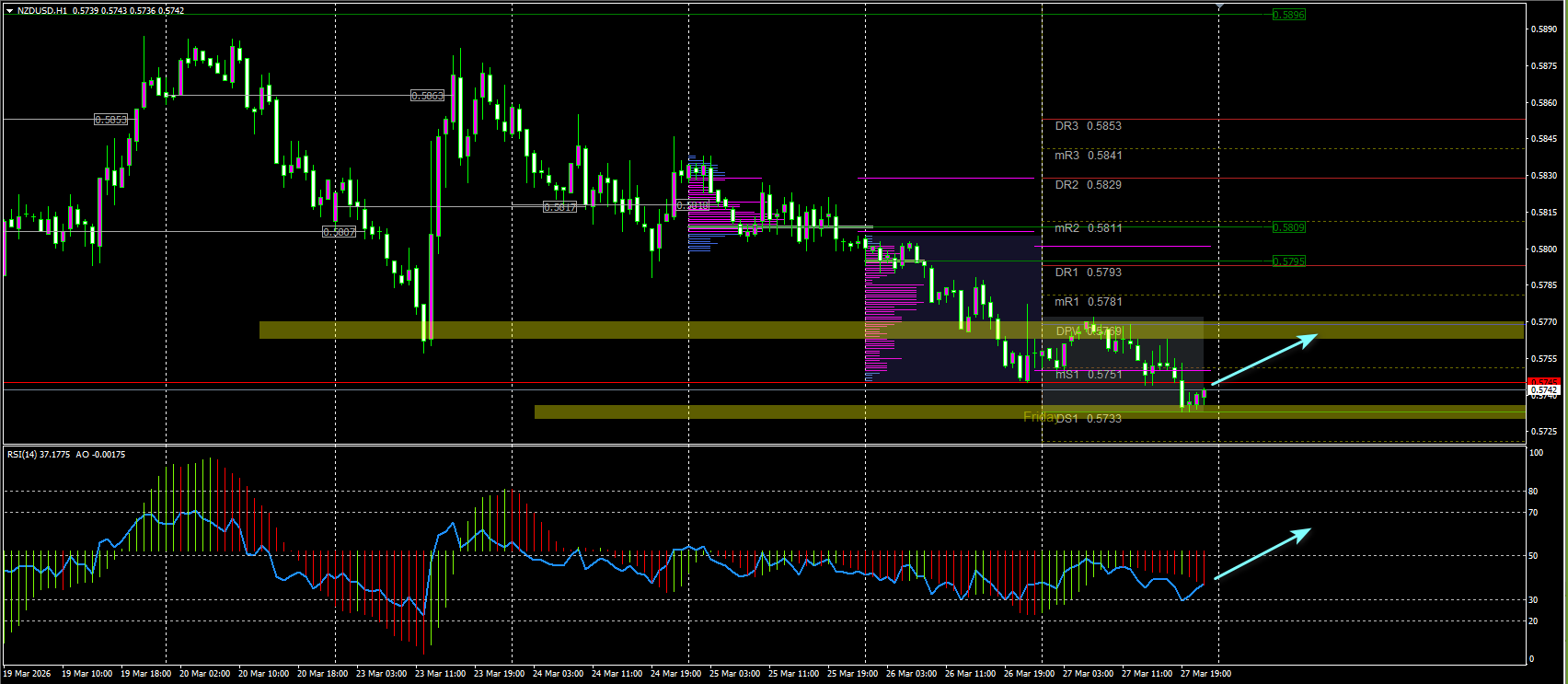Select the 0.5725 price scale label
This screenshot has width=1568, height=684.
1544,432
